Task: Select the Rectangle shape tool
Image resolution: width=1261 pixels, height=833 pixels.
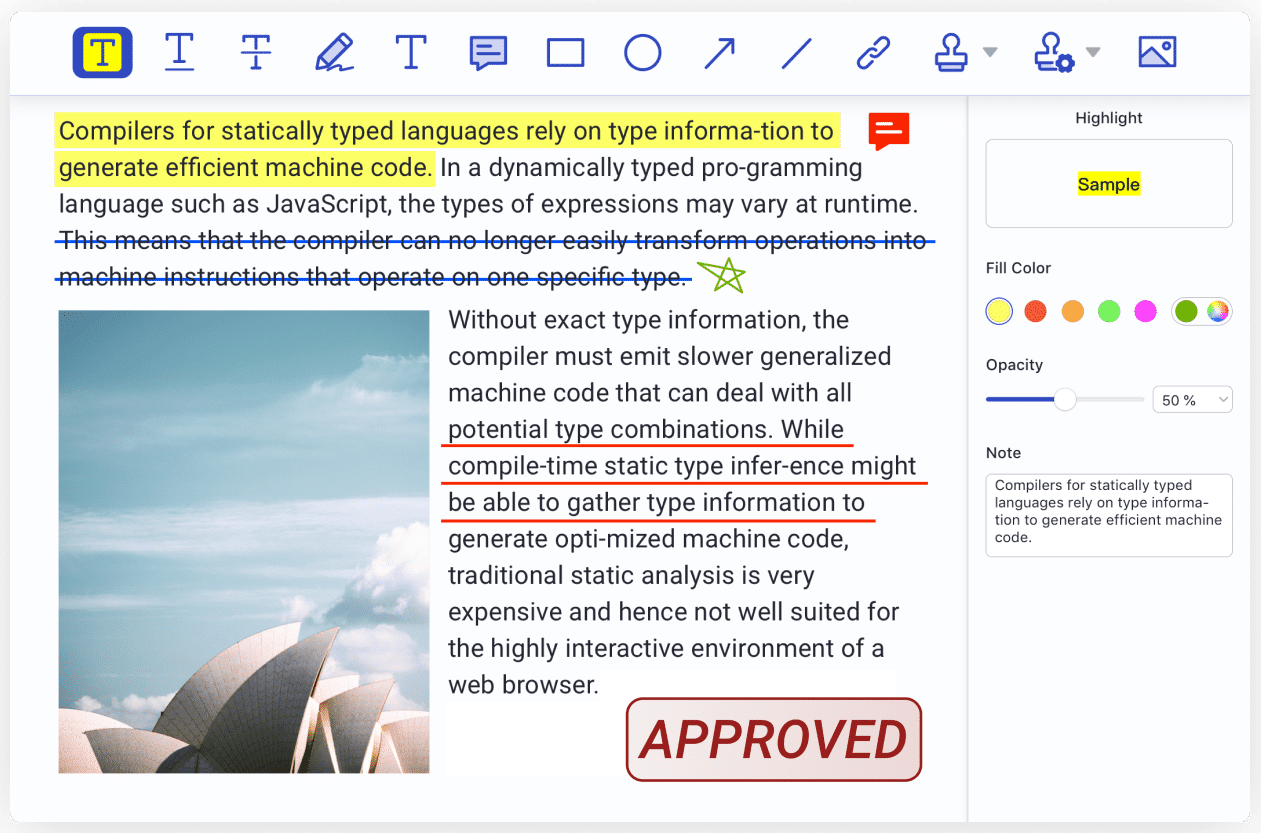Action: click(565, 52)
